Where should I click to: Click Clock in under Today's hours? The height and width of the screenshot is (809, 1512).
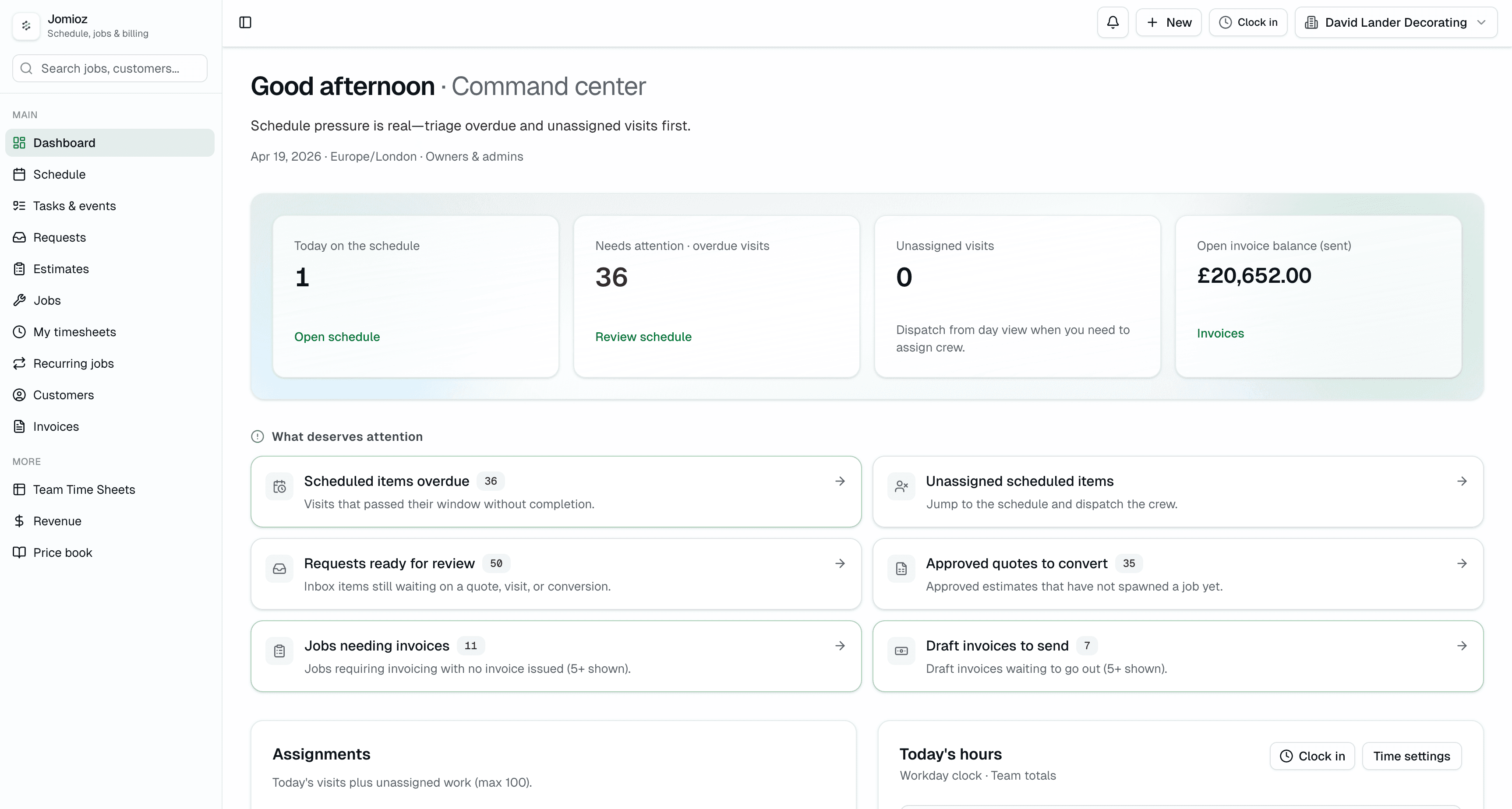[x=1312, y=756]
